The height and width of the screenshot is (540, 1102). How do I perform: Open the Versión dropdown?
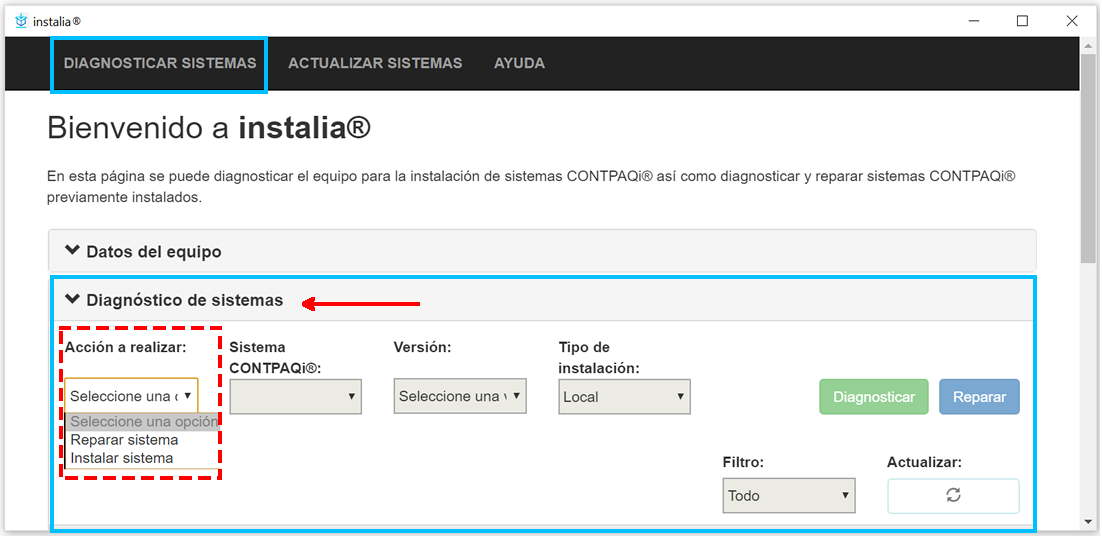pos(460,397)
